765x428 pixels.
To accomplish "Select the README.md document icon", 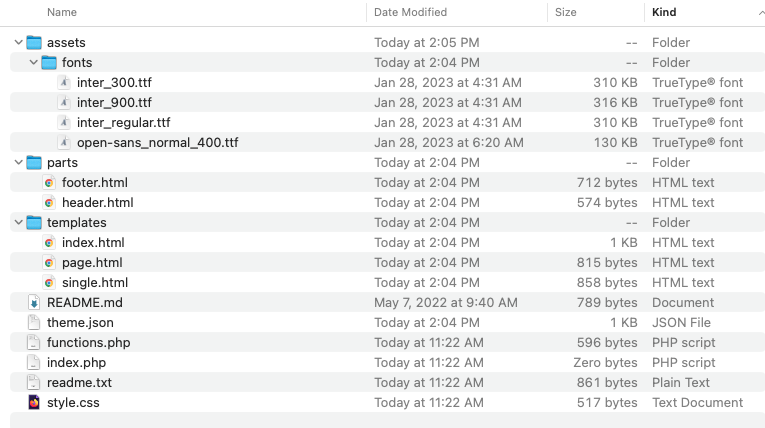I will pyautogui.click(x=34, y=303).
